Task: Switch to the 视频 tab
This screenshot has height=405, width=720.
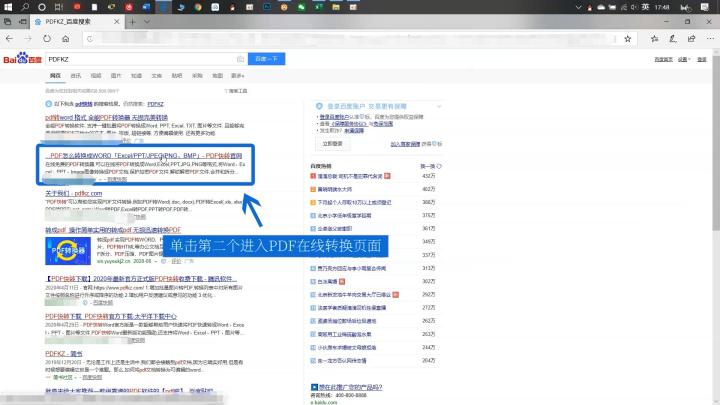Action: point(96,76)
